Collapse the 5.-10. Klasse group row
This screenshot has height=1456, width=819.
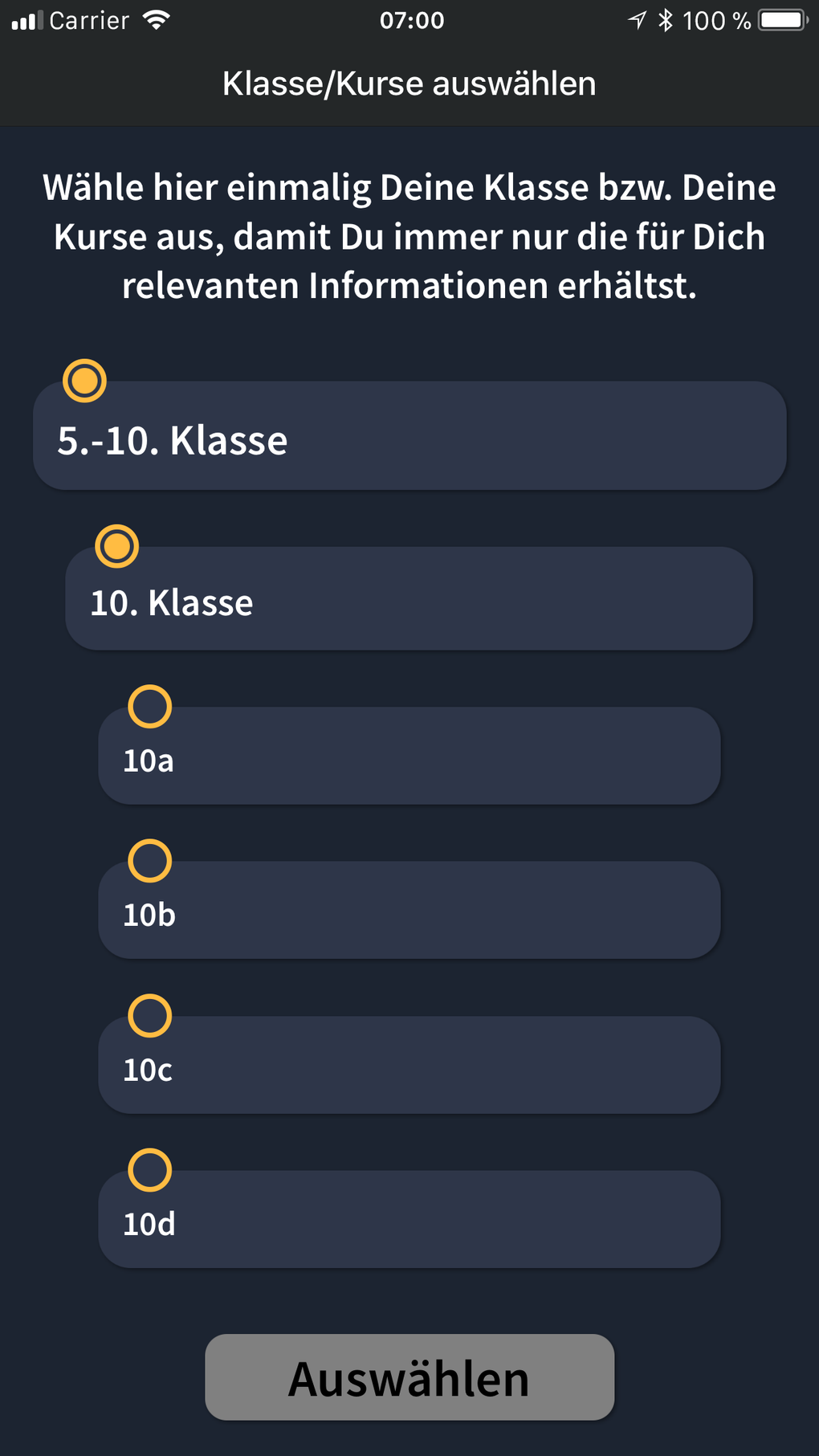point(409,440)
